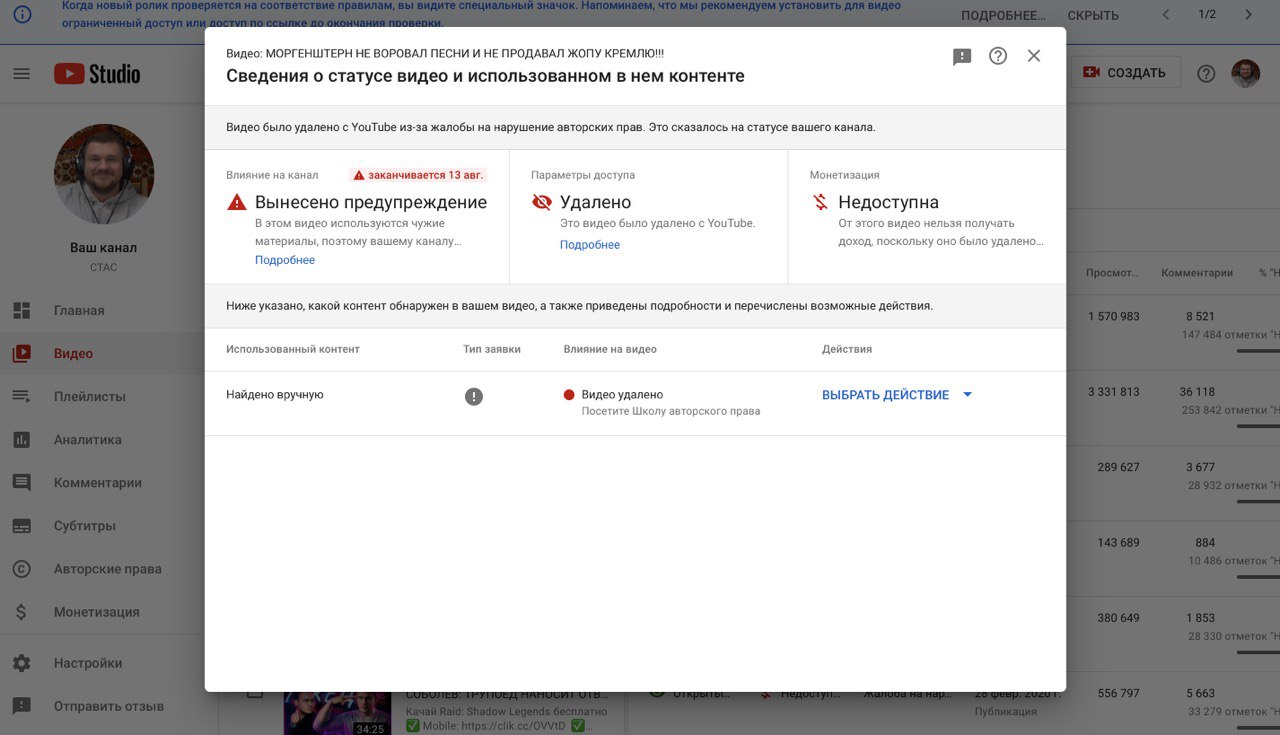Open account avatar menu
This screenshot has width=1280, height=735.
[1245, 73]
